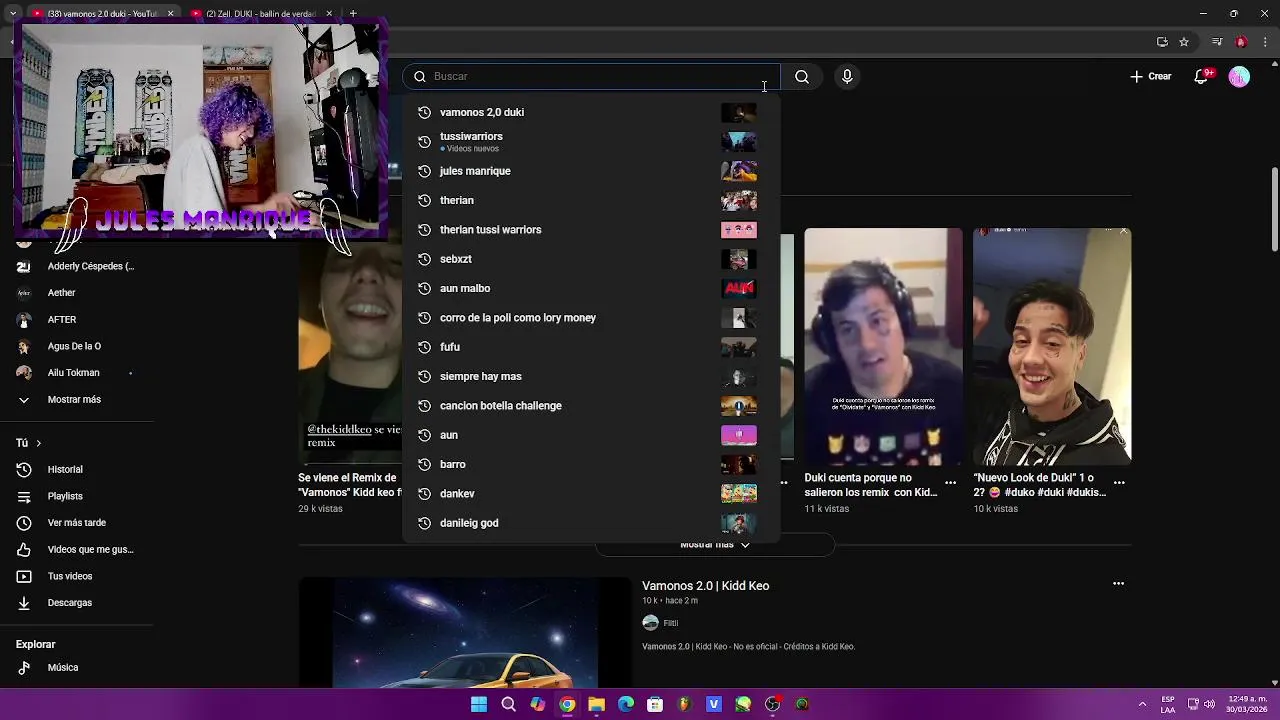Viewport: 1280px width, 720px height.
Task: Open the notifications bell
Action: [1202, 76]
